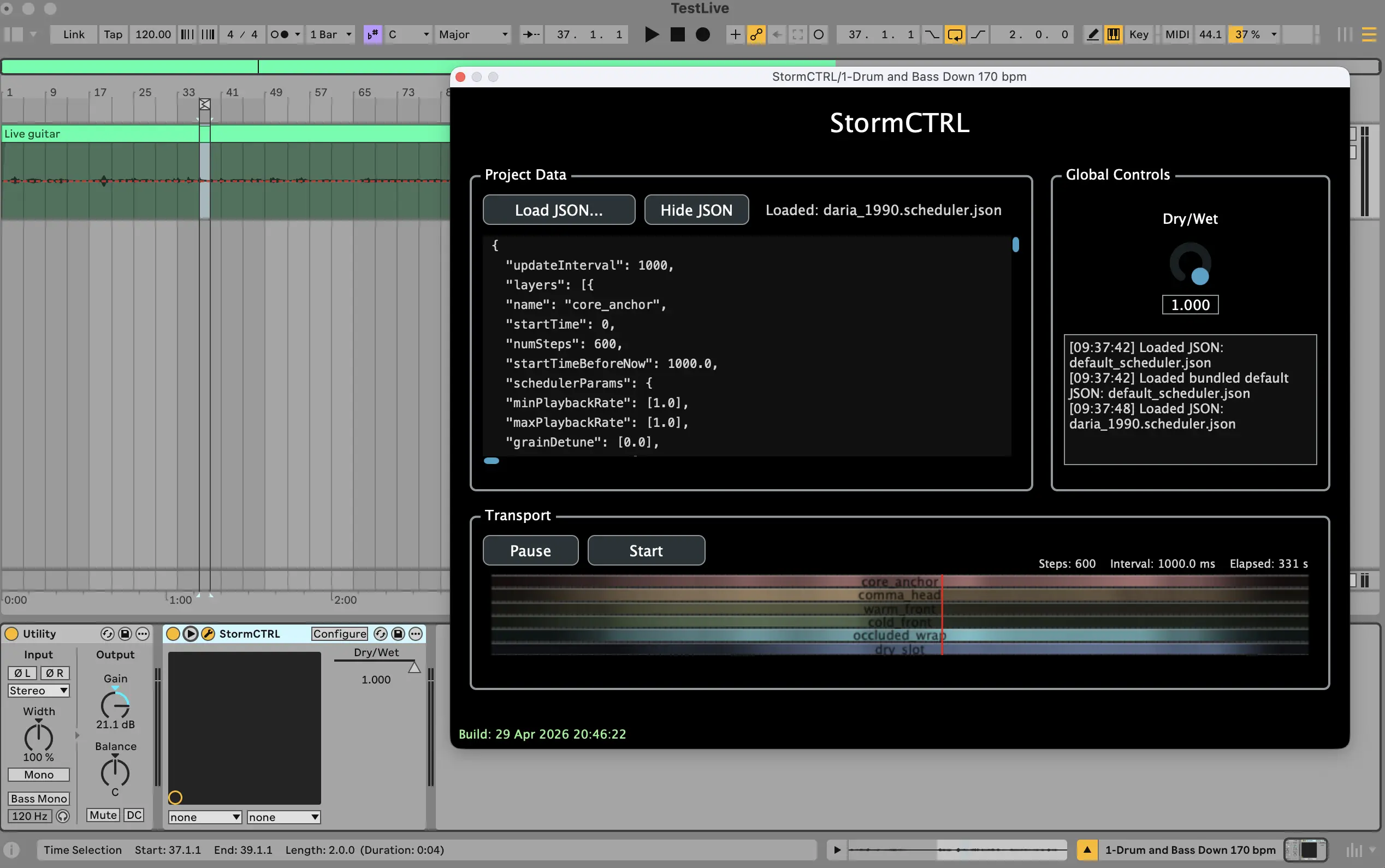Click Load JSON... in StormCTRL window
Screen dimensions: 1385x868
coord(559,210)
